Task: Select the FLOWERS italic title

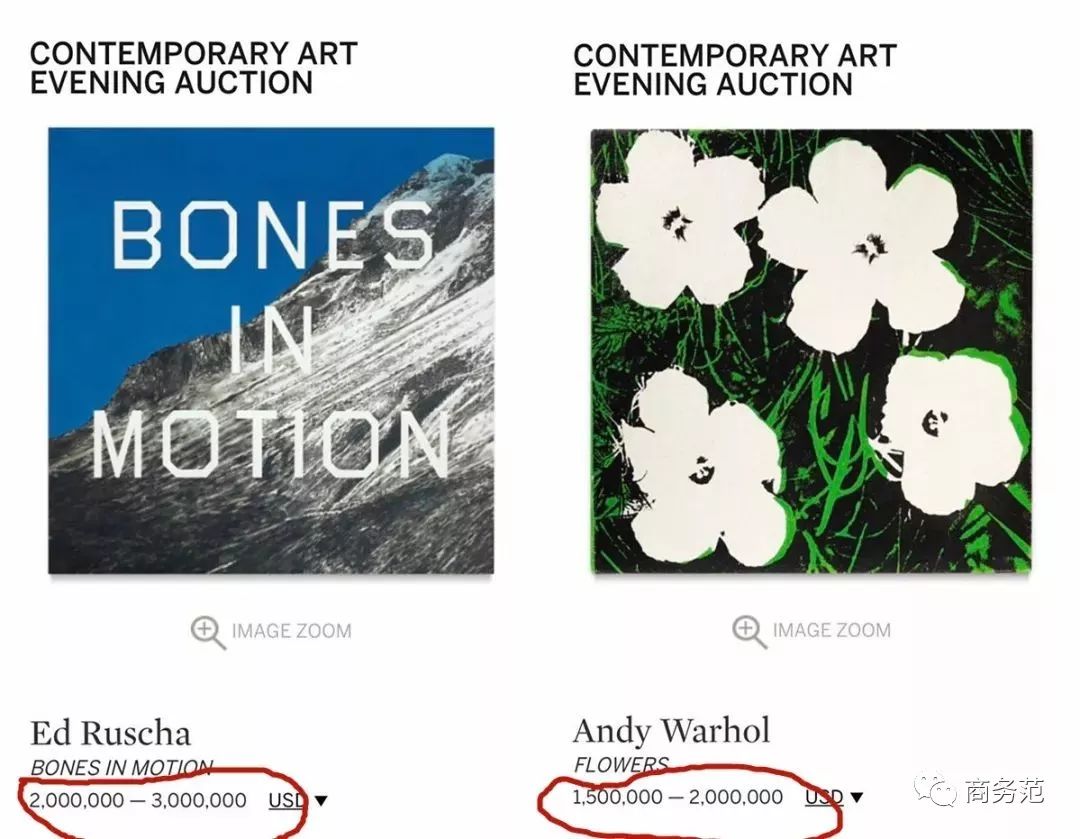Action: (620, 765)
